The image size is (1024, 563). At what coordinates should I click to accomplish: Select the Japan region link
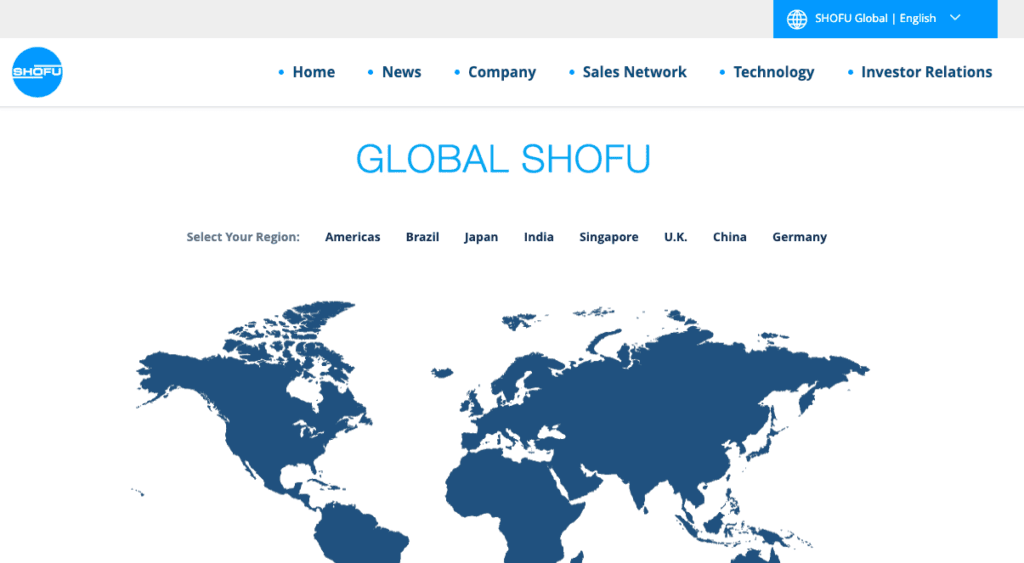click(x=481, y=238)
